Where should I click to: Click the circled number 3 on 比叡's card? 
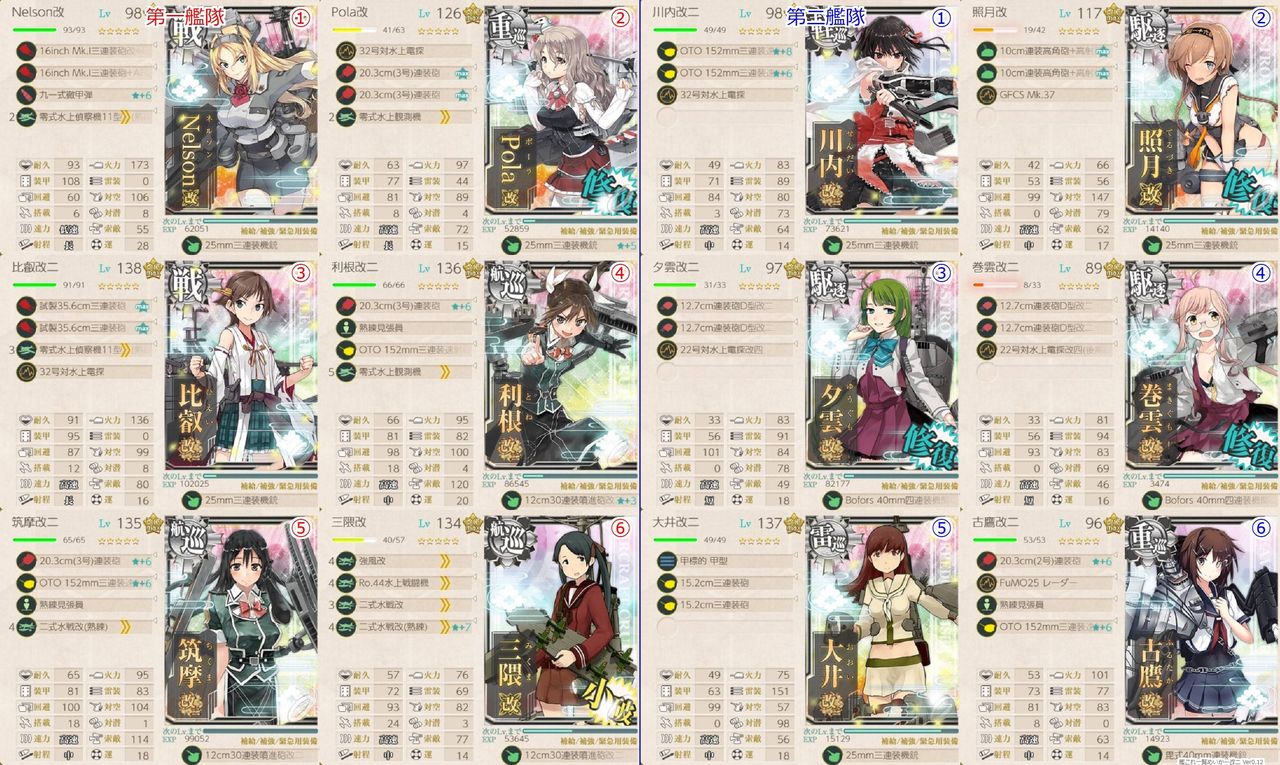click(x=299, y=274)
